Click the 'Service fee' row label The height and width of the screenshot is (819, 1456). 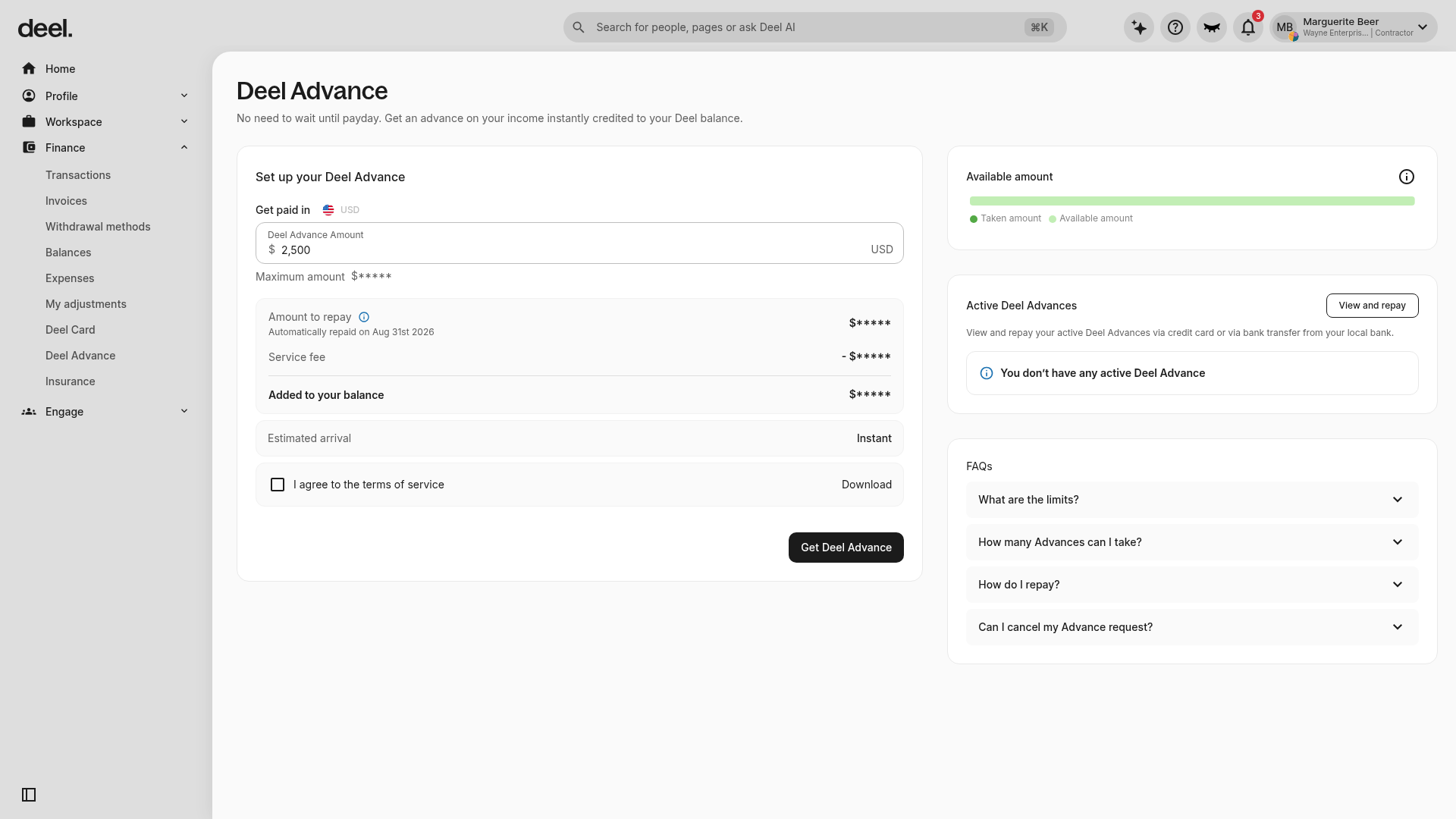tap(297, 357)
